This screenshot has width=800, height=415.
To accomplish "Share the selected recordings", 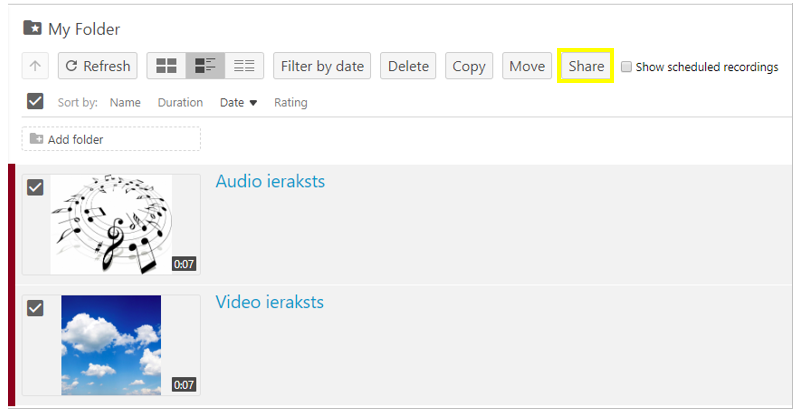I will (x=586, y=66).
